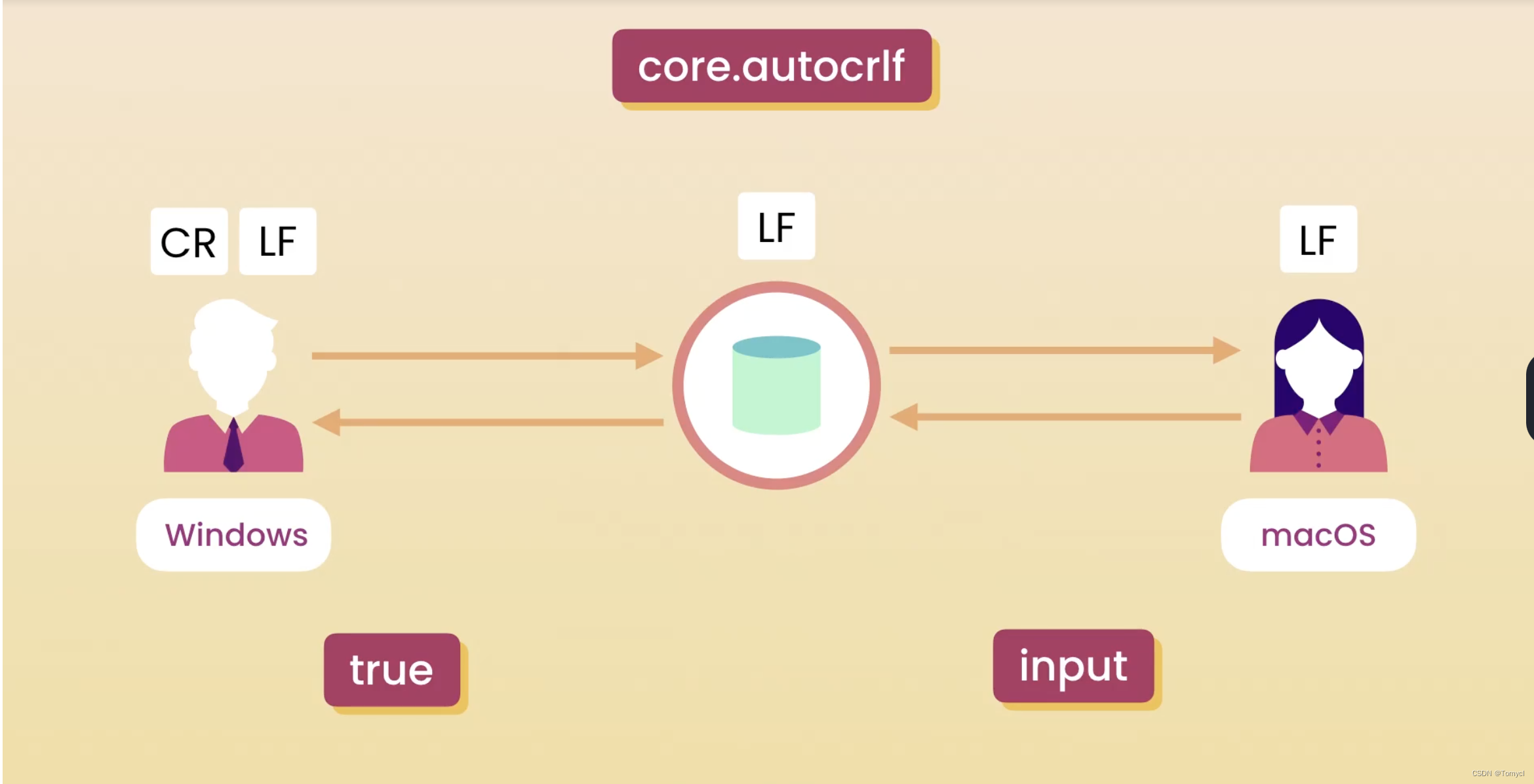Click the LF label near macOS user

coord(1317,238)
